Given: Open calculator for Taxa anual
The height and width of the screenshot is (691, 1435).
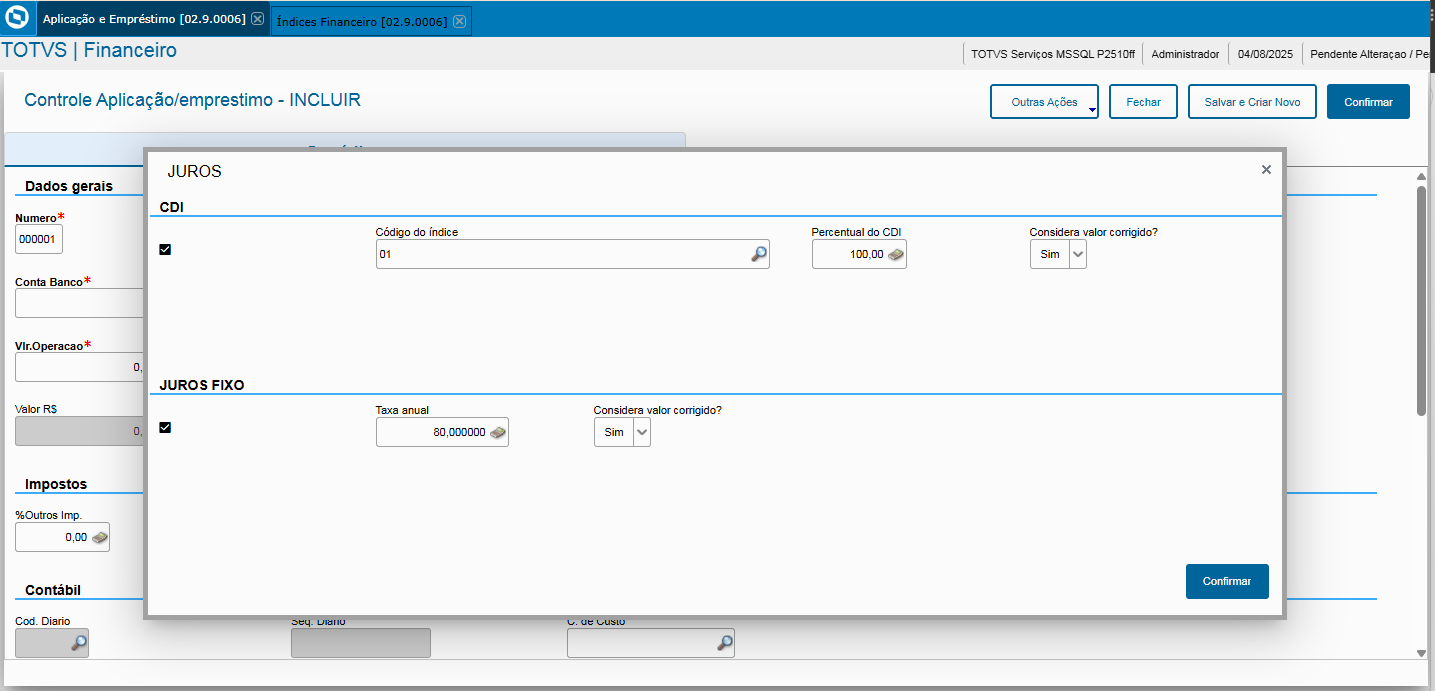Looking at the screenshot, I should pos(498,433).
